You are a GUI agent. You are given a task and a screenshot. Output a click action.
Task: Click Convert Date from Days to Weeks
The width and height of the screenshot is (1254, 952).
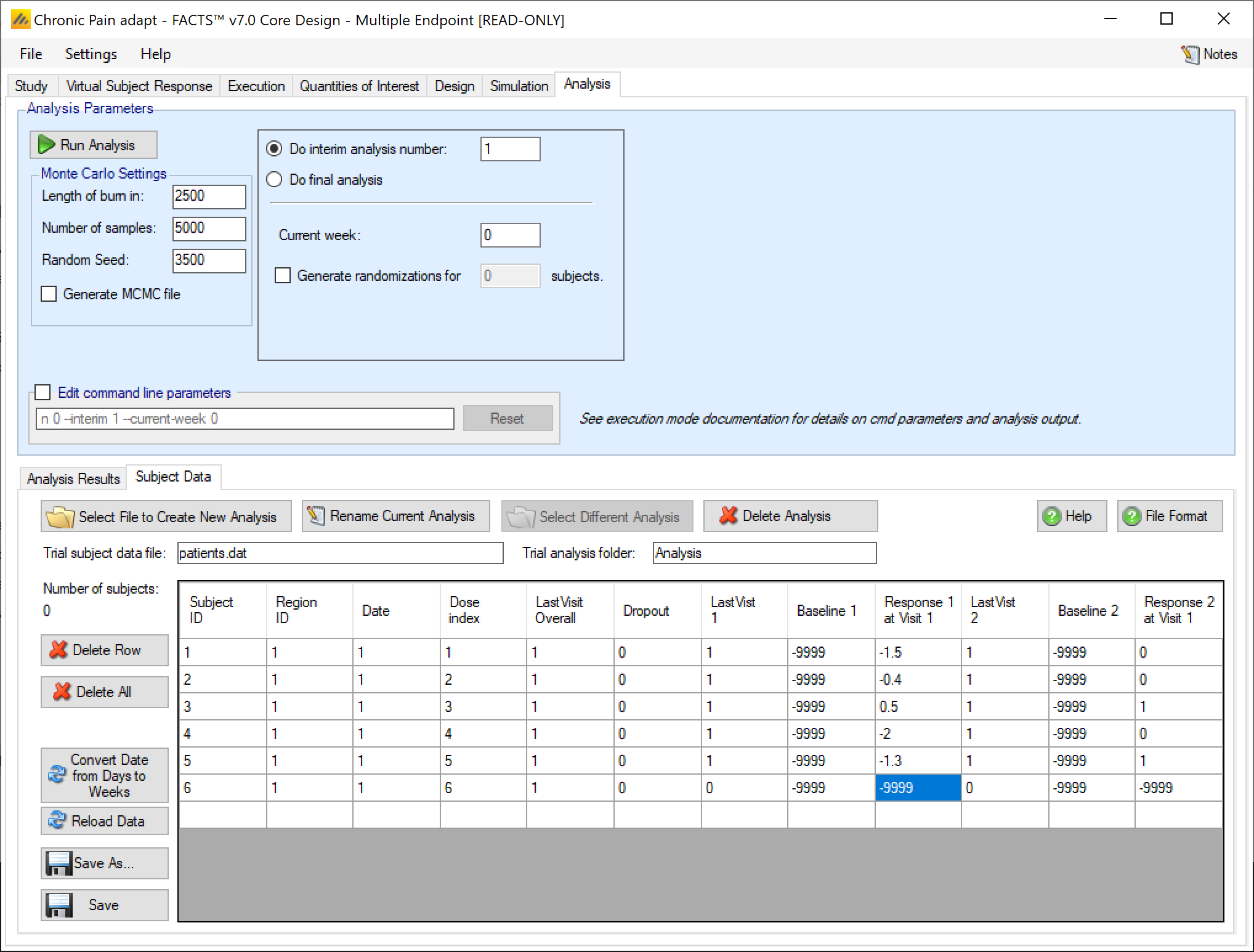(x=104, y=775)
